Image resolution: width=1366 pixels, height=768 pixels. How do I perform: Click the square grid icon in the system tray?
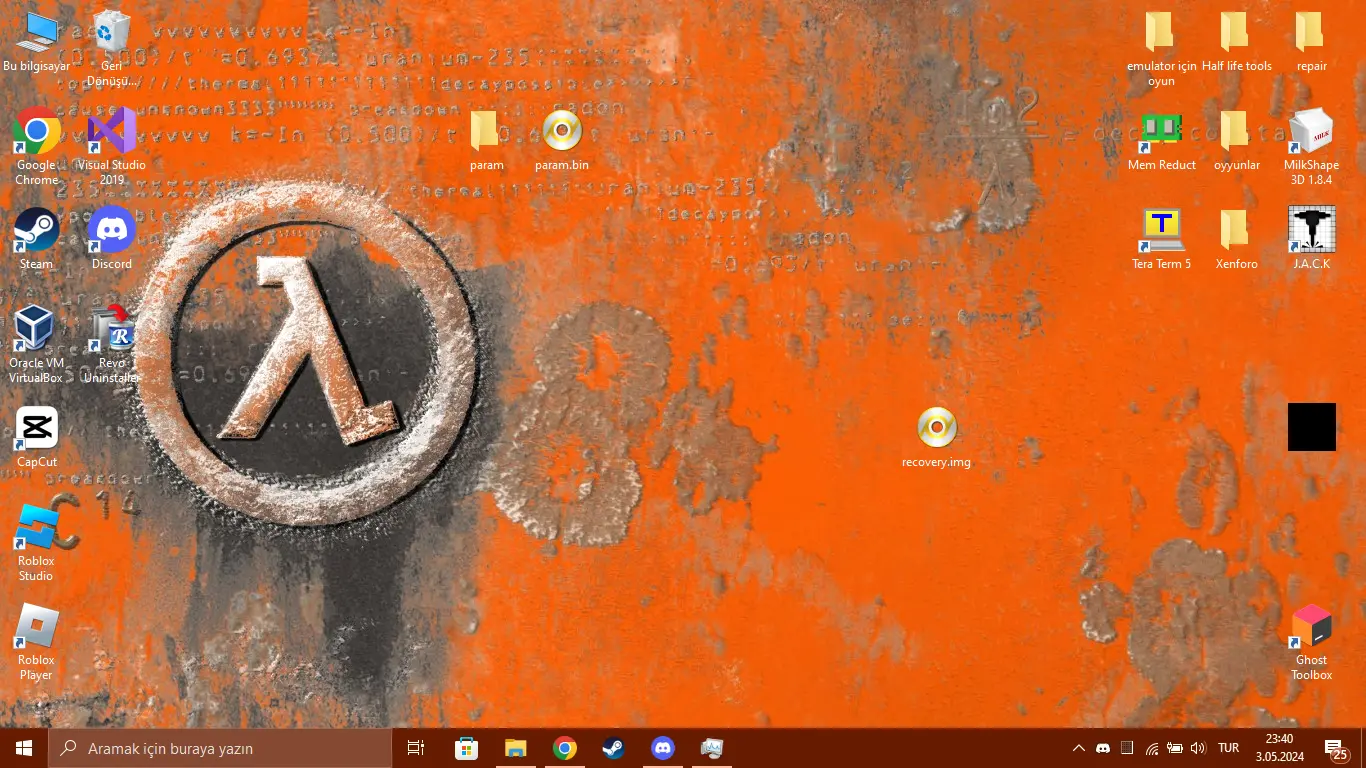coord(1127,748)
